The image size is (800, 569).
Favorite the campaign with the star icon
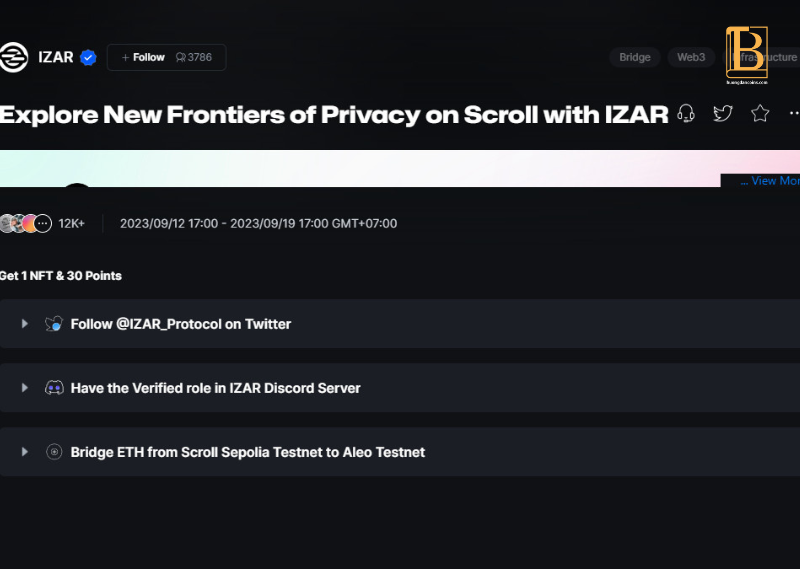pyautogui.click(x=760, y=113)
